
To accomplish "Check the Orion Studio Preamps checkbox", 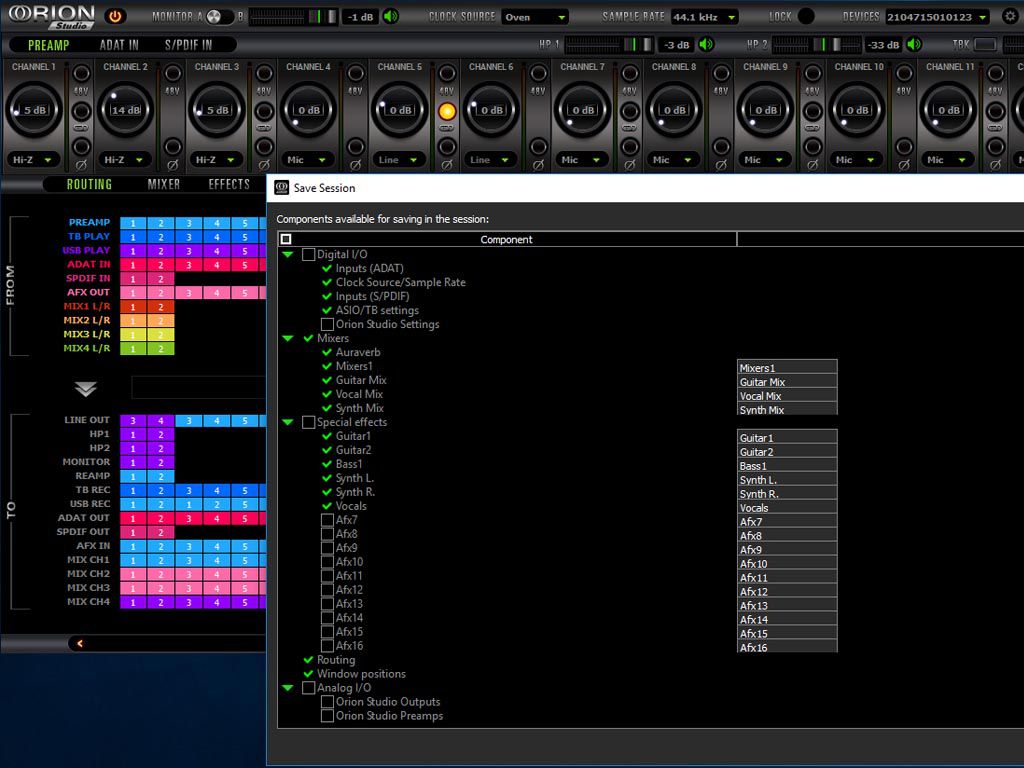I will click(x=327, y=716).
